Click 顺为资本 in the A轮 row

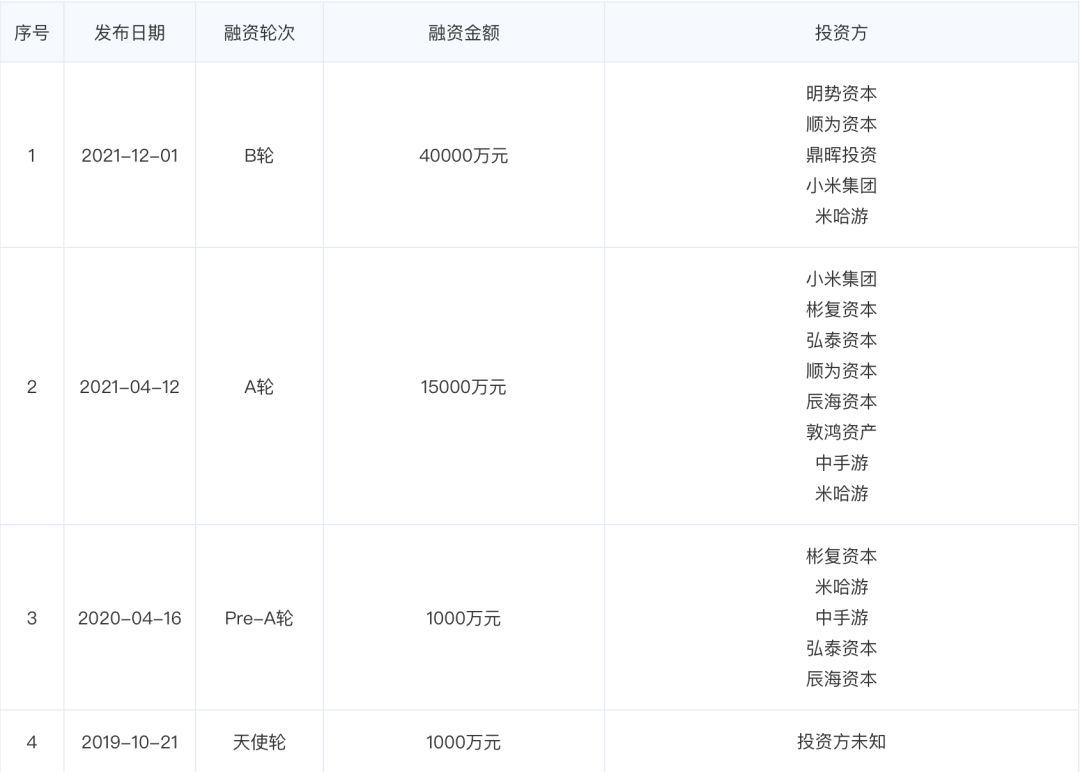pos(841,371)
